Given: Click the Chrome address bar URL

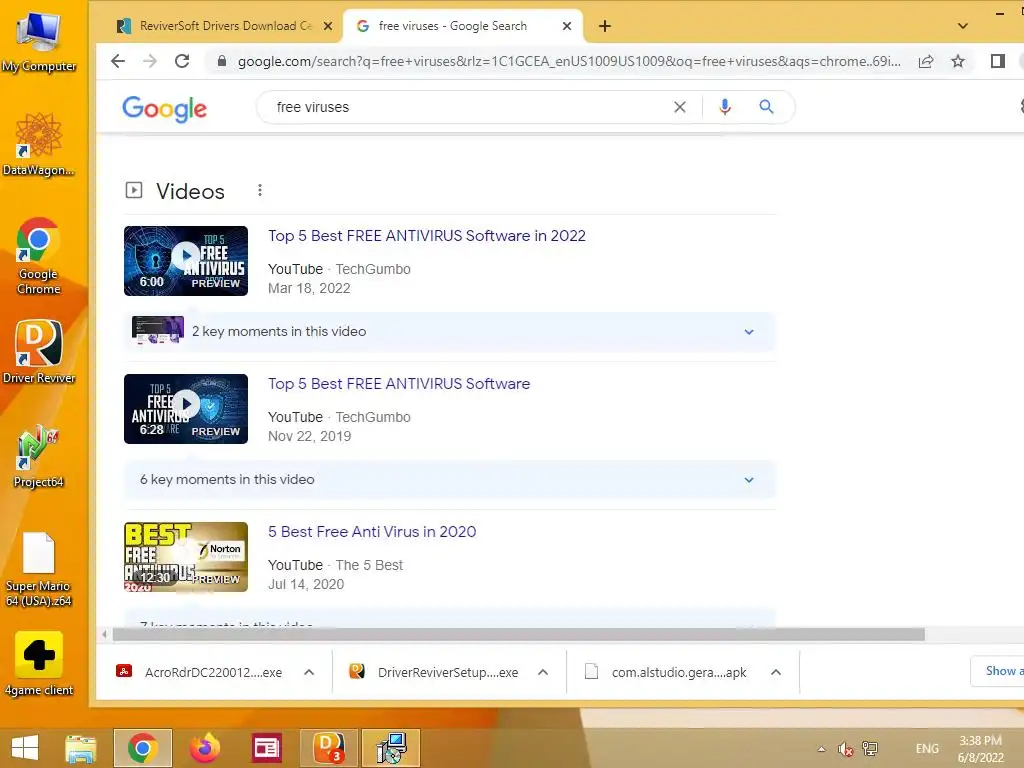Looking at the screenshot, I should point(568,61).
